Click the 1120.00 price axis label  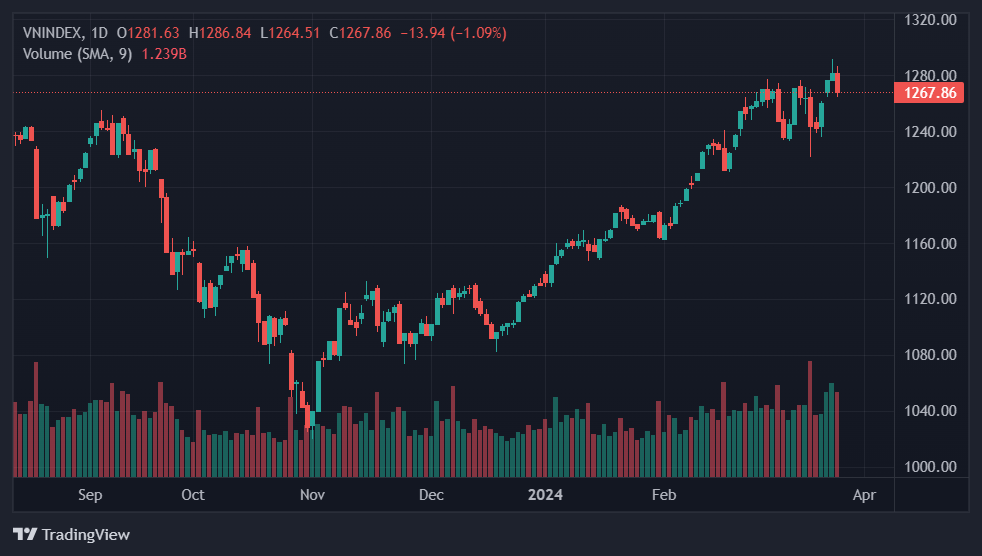(931, 299)
